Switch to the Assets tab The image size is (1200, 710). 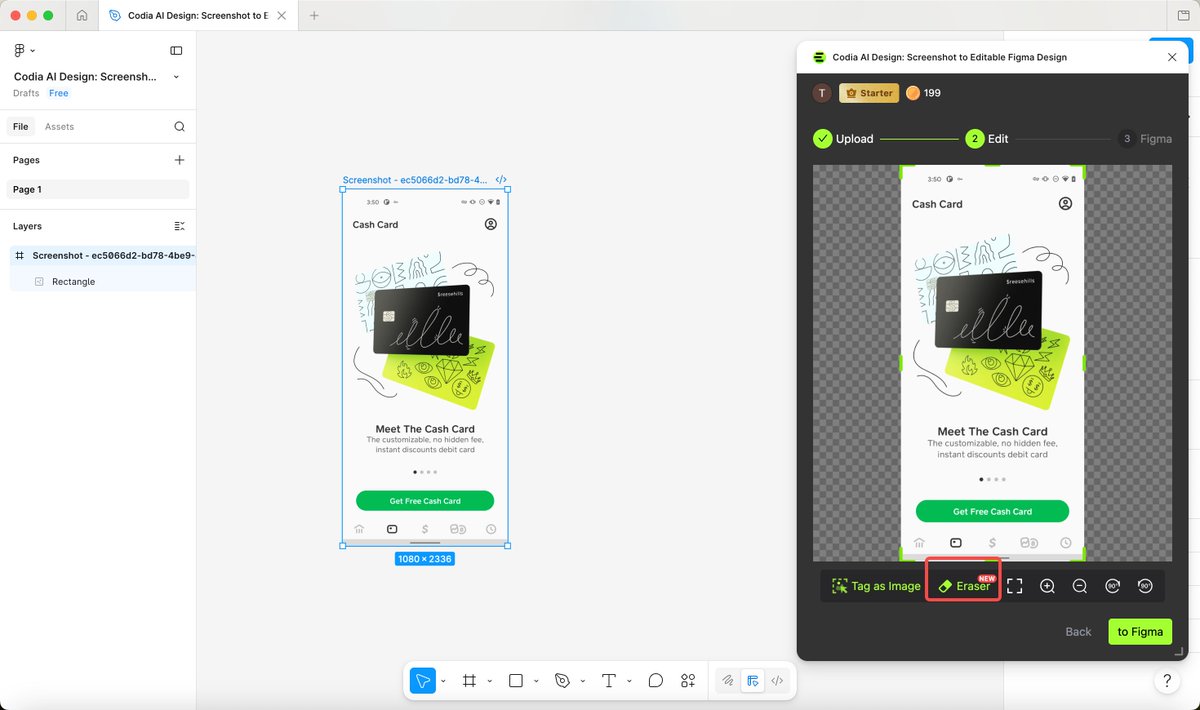point(59,127)
